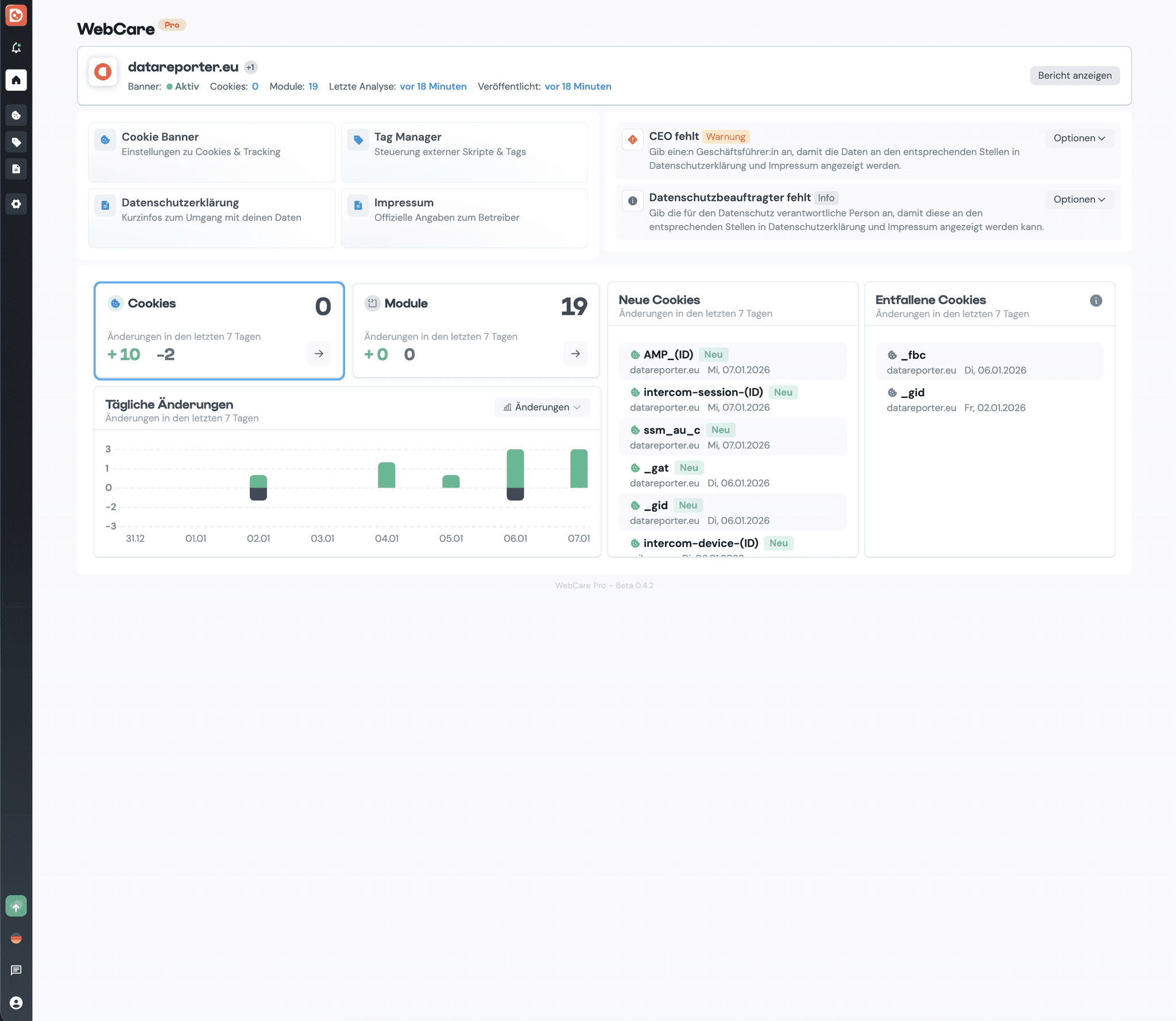Expand Optionen for CEO fehlt warning
The height and width of the screenshot is (1021, 1176).
(1079, 138)
